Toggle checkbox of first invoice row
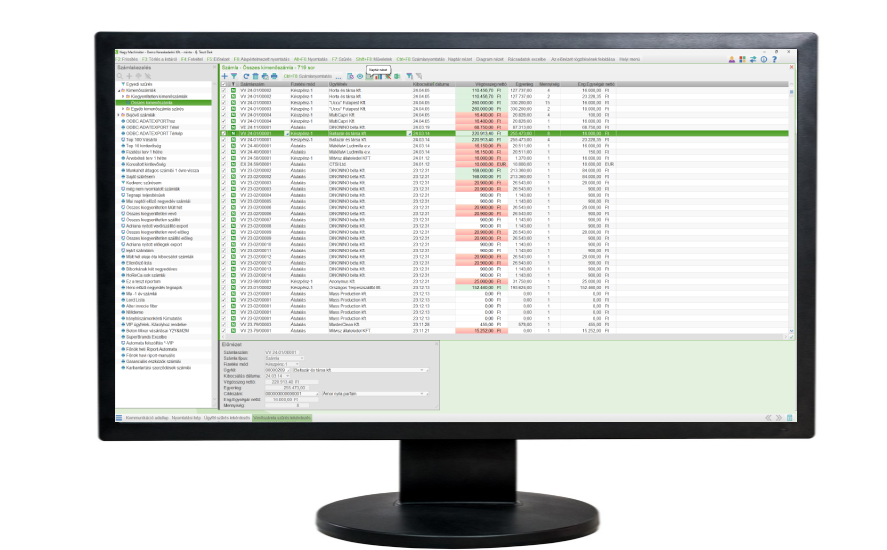This screenshot has width=887, height=550. [x=224, y=90]
